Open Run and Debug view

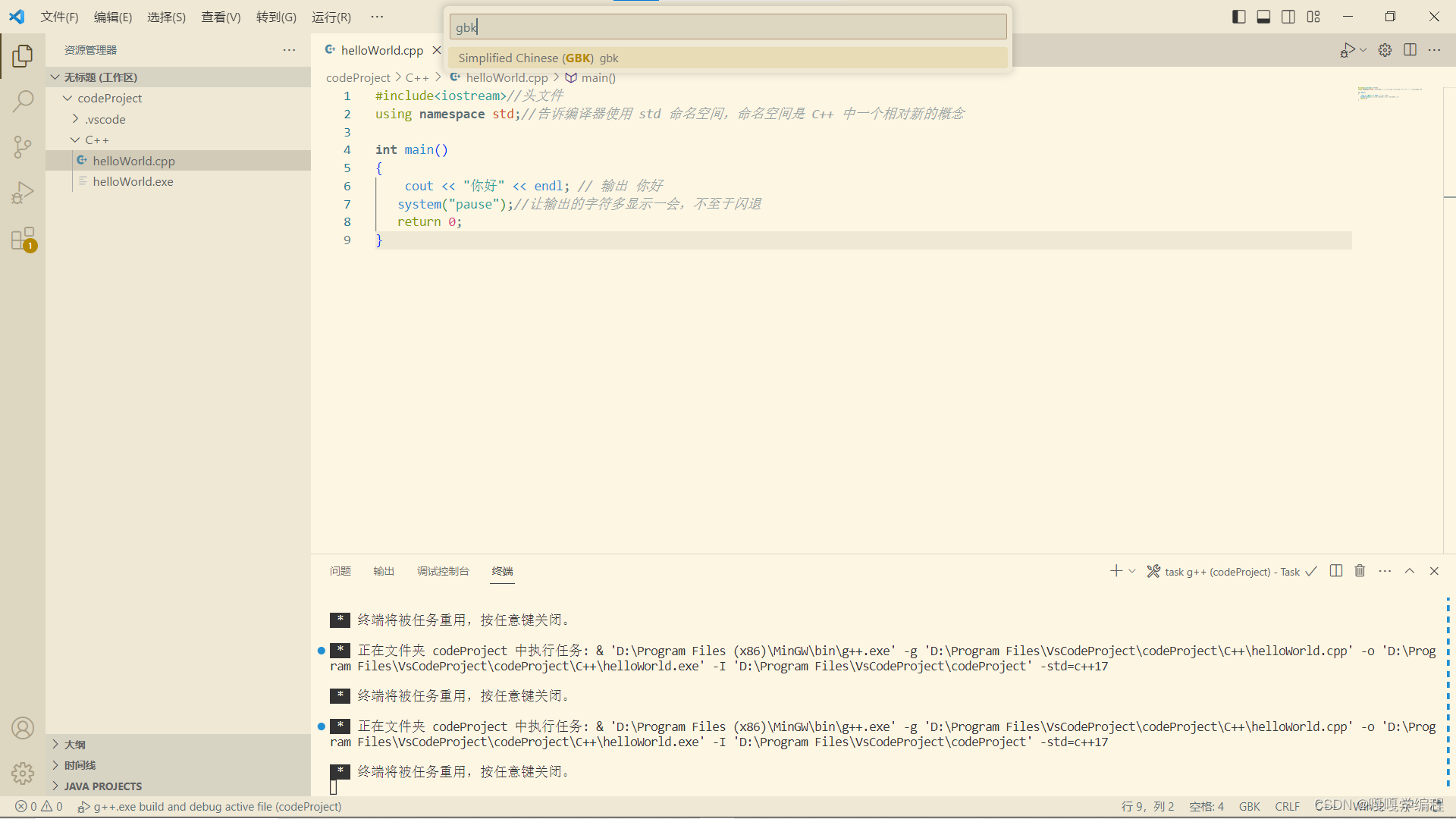coord(23,193)
